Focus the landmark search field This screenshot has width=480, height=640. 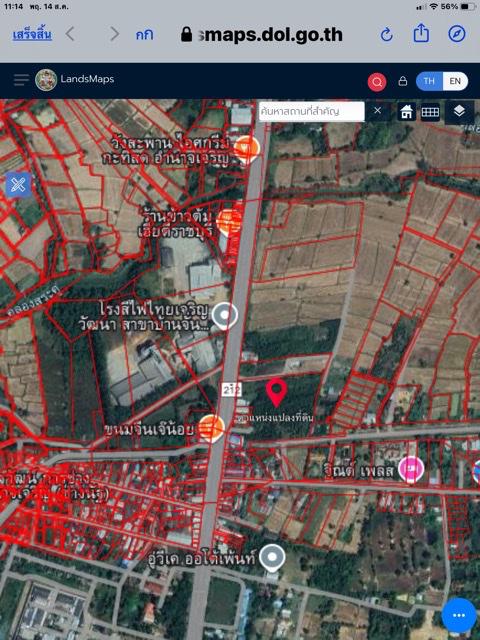(x=311, y=111)
